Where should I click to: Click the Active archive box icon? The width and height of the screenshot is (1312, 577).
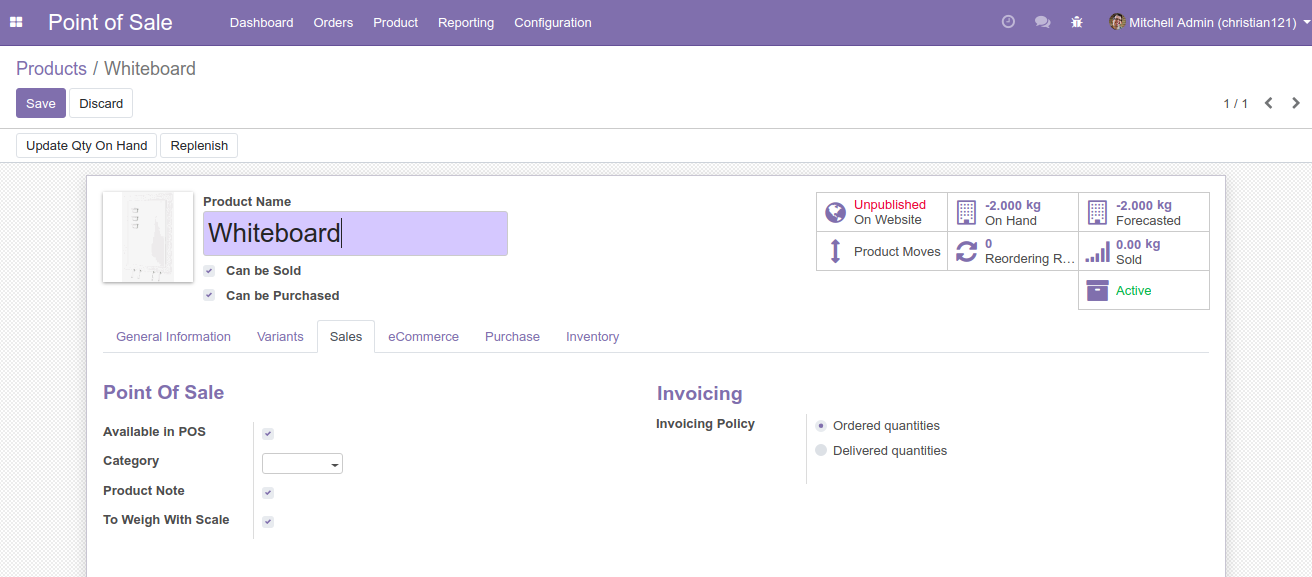coord(1097,290)
